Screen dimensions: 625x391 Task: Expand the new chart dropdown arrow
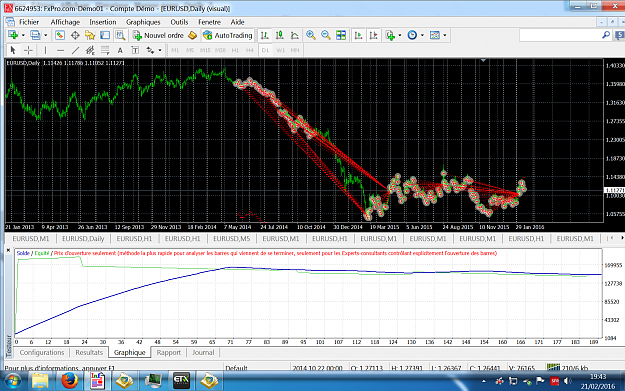pos(23,35)
